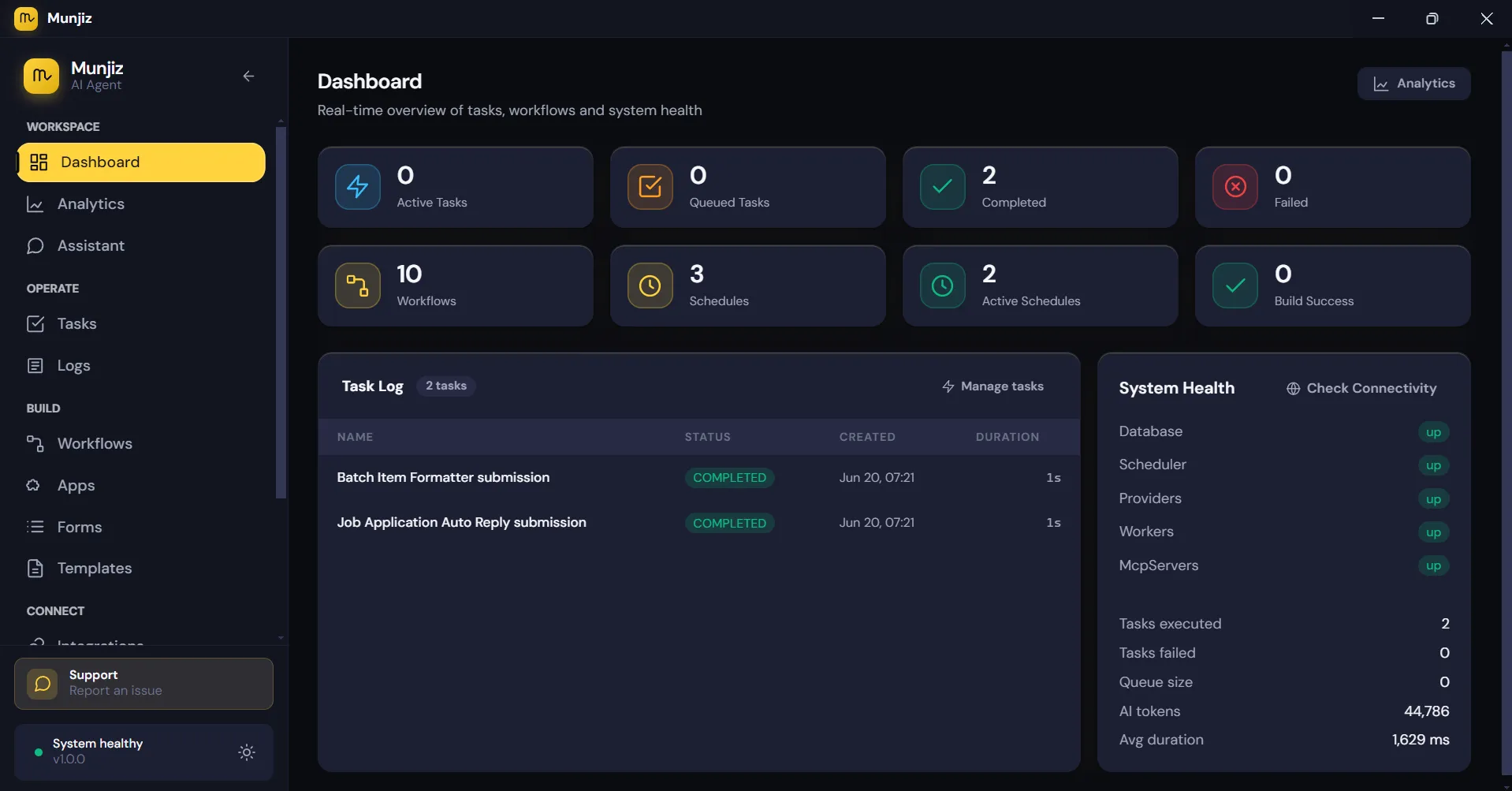Click the STATUS column header
The height and width of the screenshot is (791, 1512).
(x=707, y=437)
